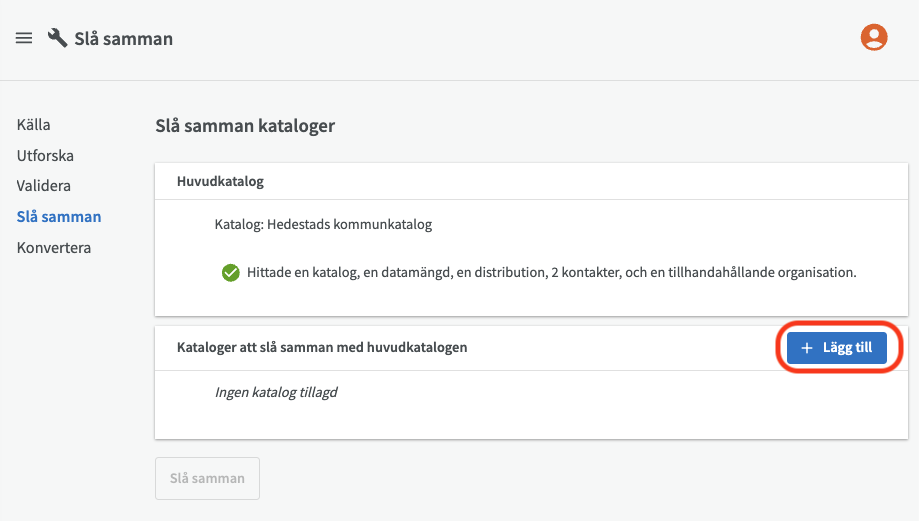Click the Huvudkatalog card header
This screenshot has height=521, width=919.
coord(220,181)
